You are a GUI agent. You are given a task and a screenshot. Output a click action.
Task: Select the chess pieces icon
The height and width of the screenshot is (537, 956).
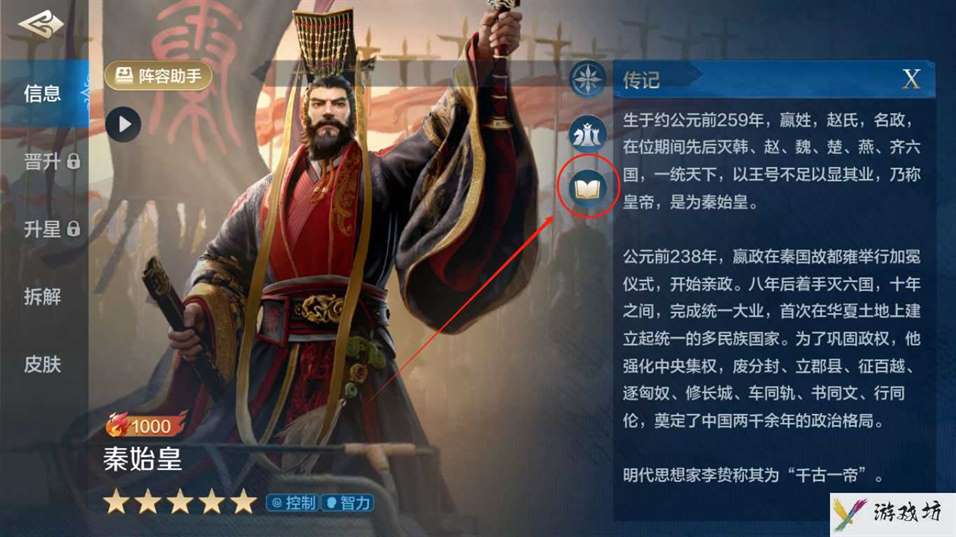(x=588, y=134)
